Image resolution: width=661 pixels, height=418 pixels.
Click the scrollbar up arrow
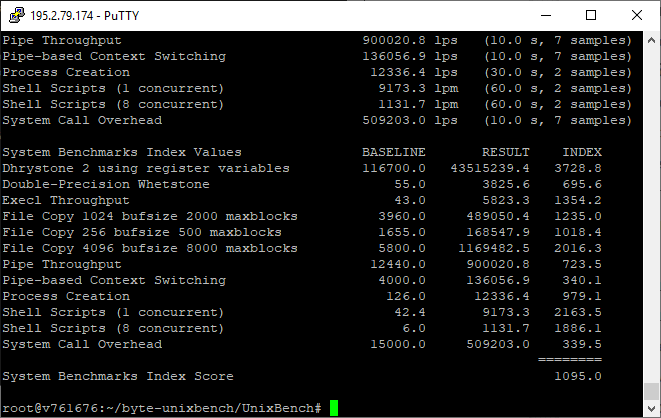(x=651, y=40)
